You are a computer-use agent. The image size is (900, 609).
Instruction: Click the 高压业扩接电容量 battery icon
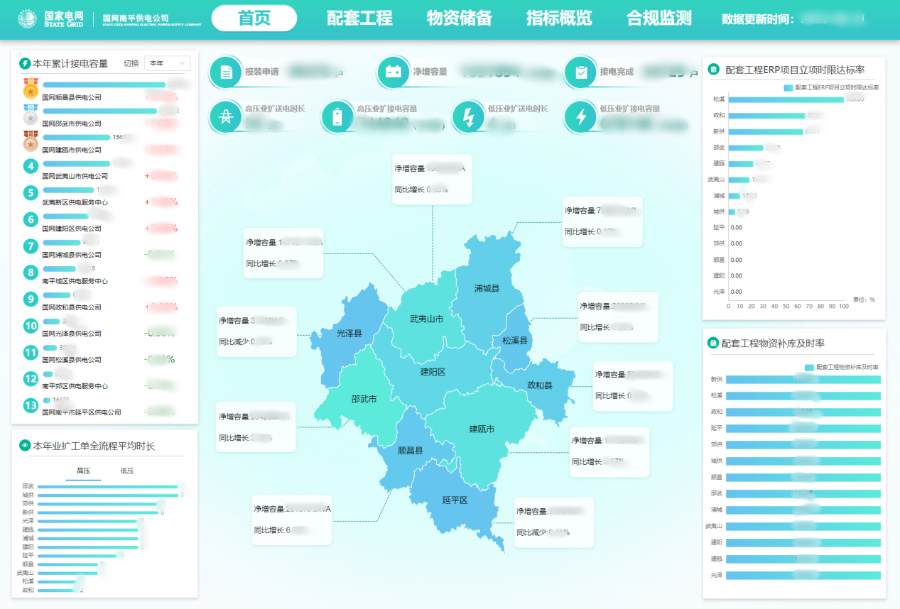coord(338,117)
